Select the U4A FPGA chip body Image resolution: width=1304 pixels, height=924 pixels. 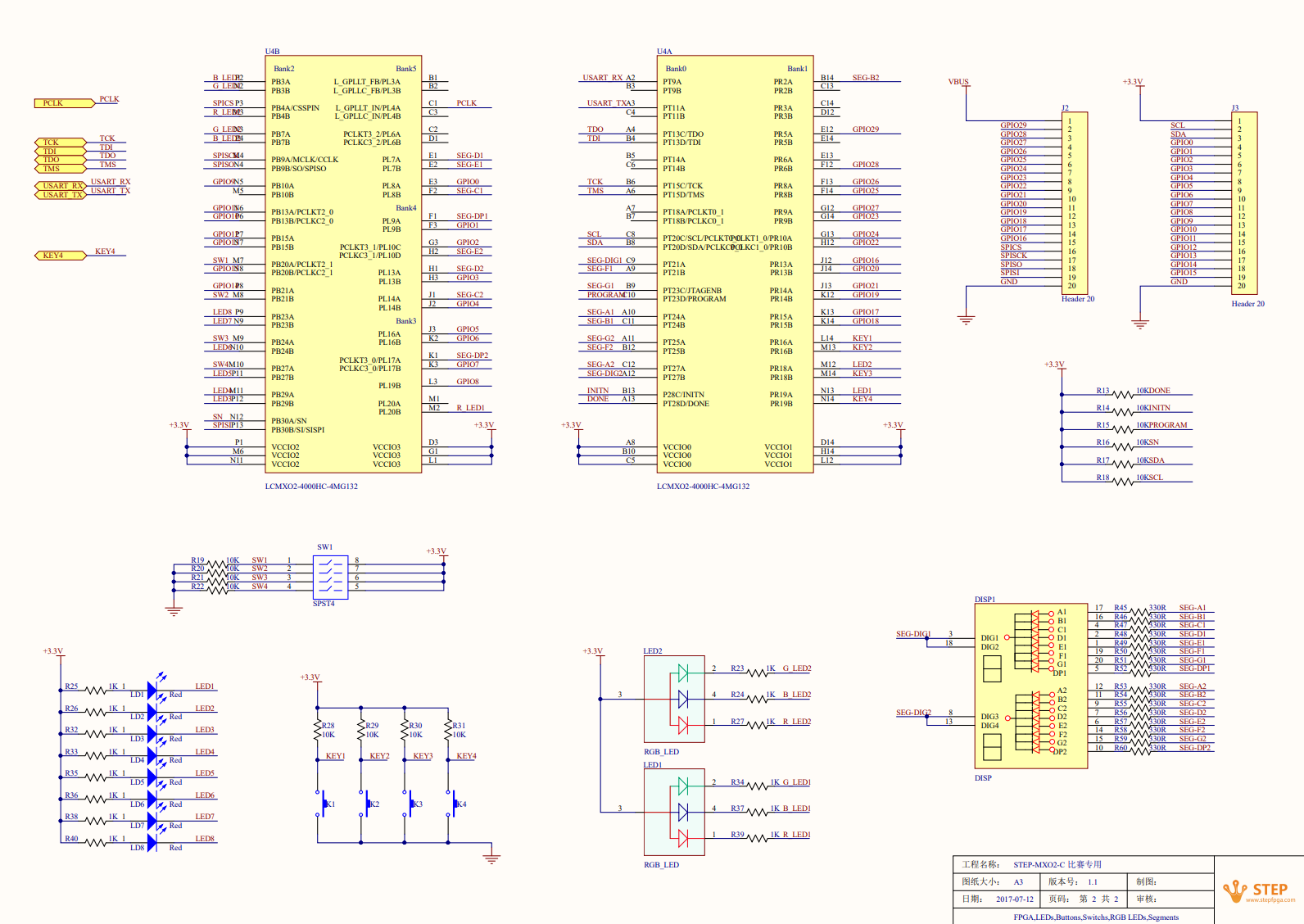point(735,264)
